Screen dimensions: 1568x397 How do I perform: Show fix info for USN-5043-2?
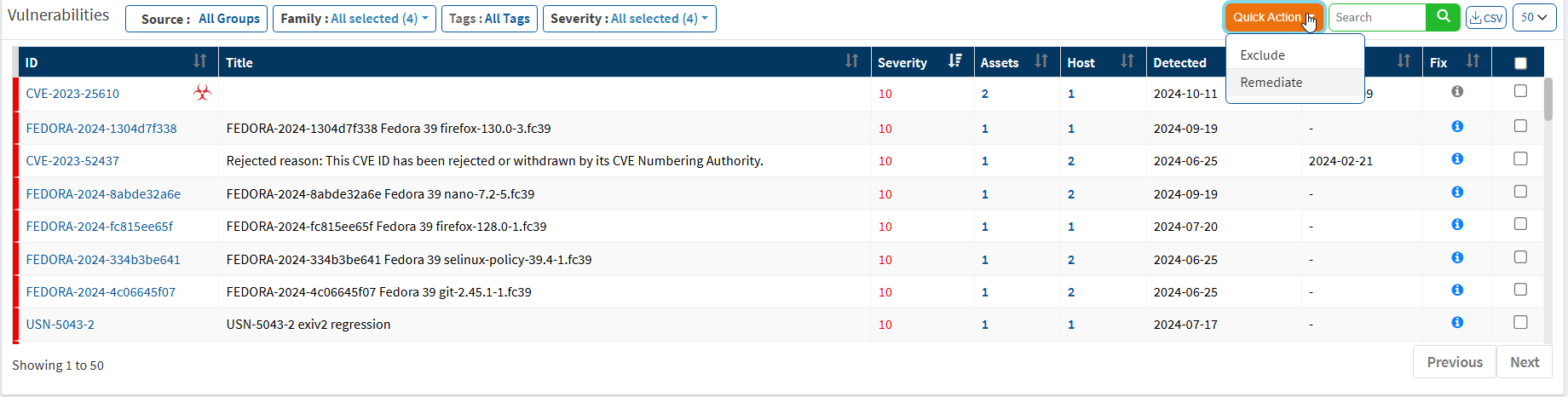1457,323
